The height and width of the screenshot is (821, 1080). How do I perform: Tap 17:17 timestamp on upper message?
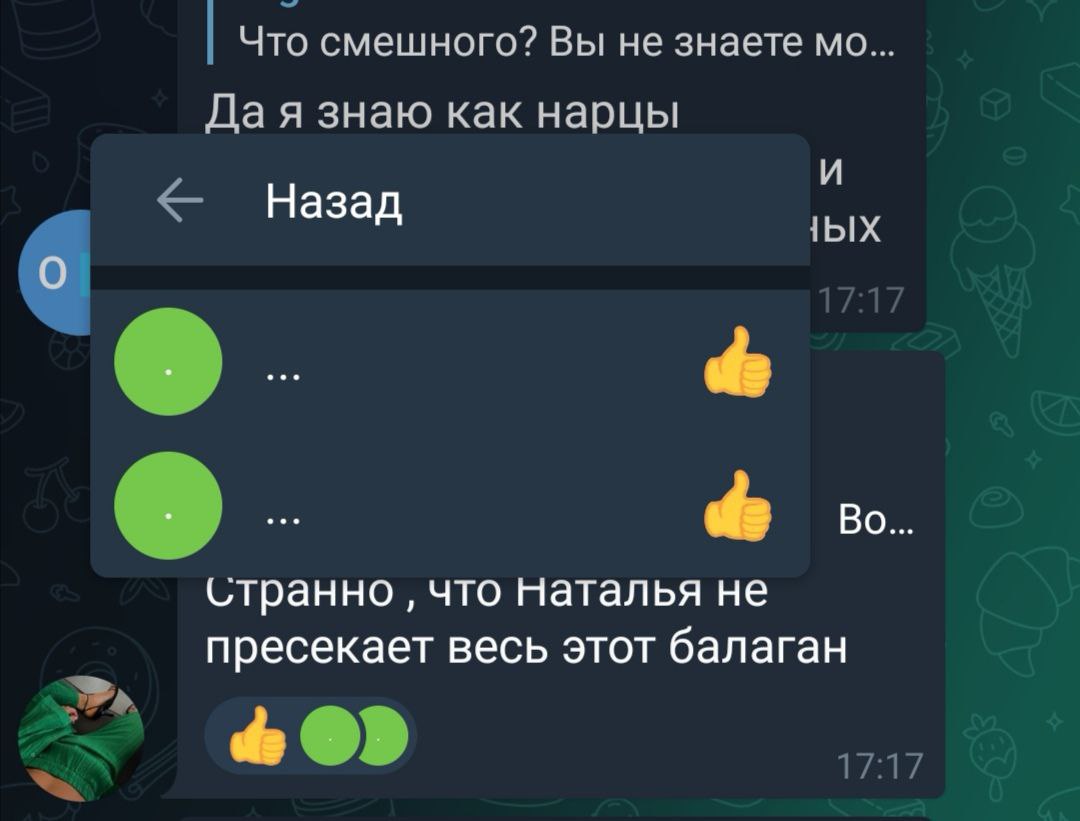(x=860, y=300)
